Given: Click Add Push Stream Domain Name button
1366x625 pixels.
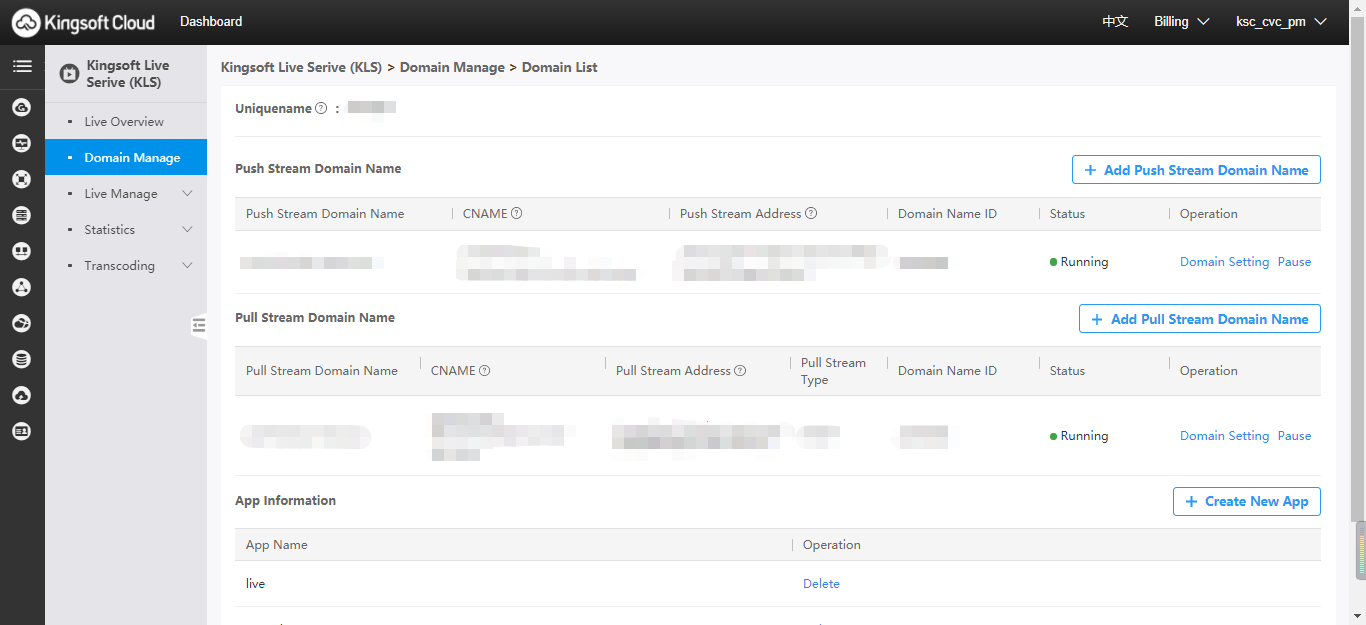Looking at the screenshot, I should click(1196, 170).
